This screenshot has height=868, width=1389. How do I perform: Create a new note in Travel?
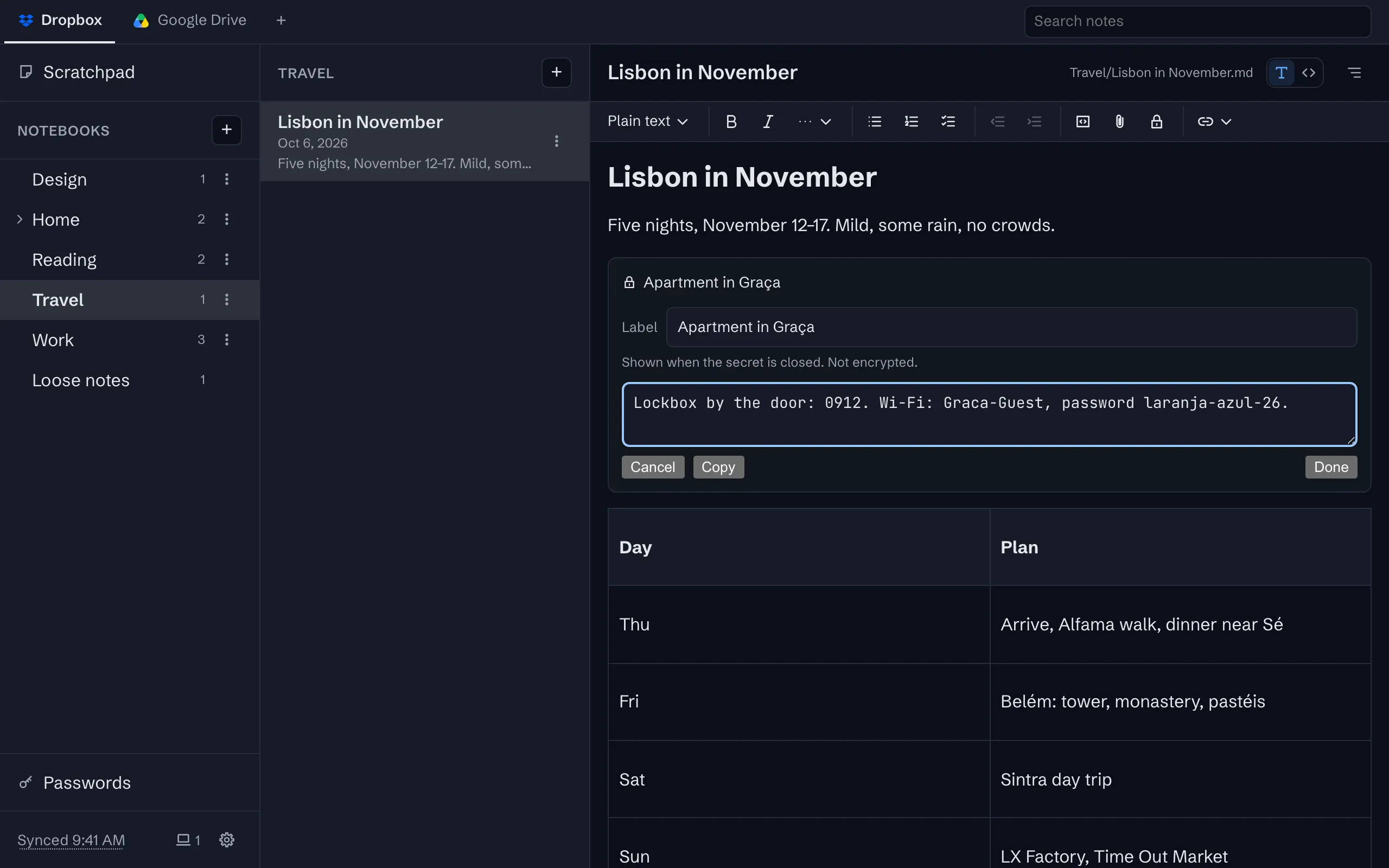point(556,72)
